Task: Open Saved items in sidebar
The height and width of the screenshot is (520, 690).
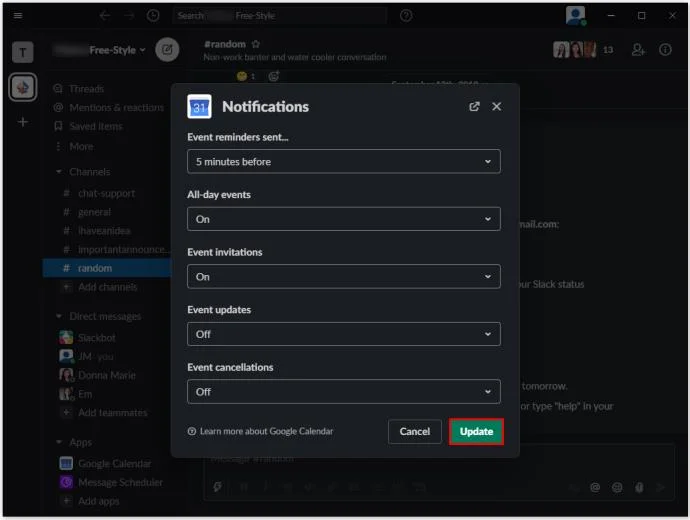Action: tap(95, 126)
